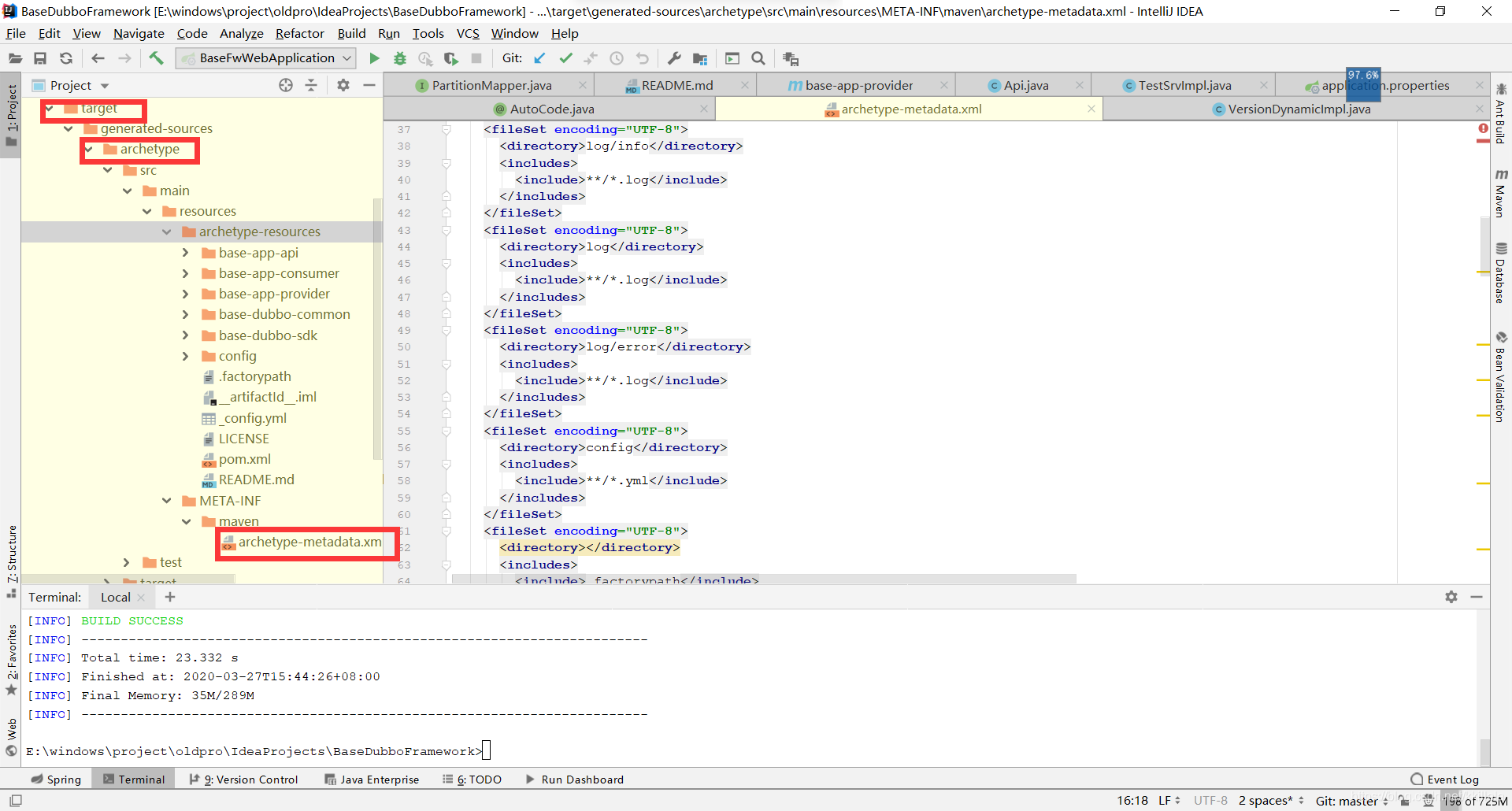Viewport: 1512px width, 811px height.
Task: Expand the config folder
Action: [x=186, y=356]
